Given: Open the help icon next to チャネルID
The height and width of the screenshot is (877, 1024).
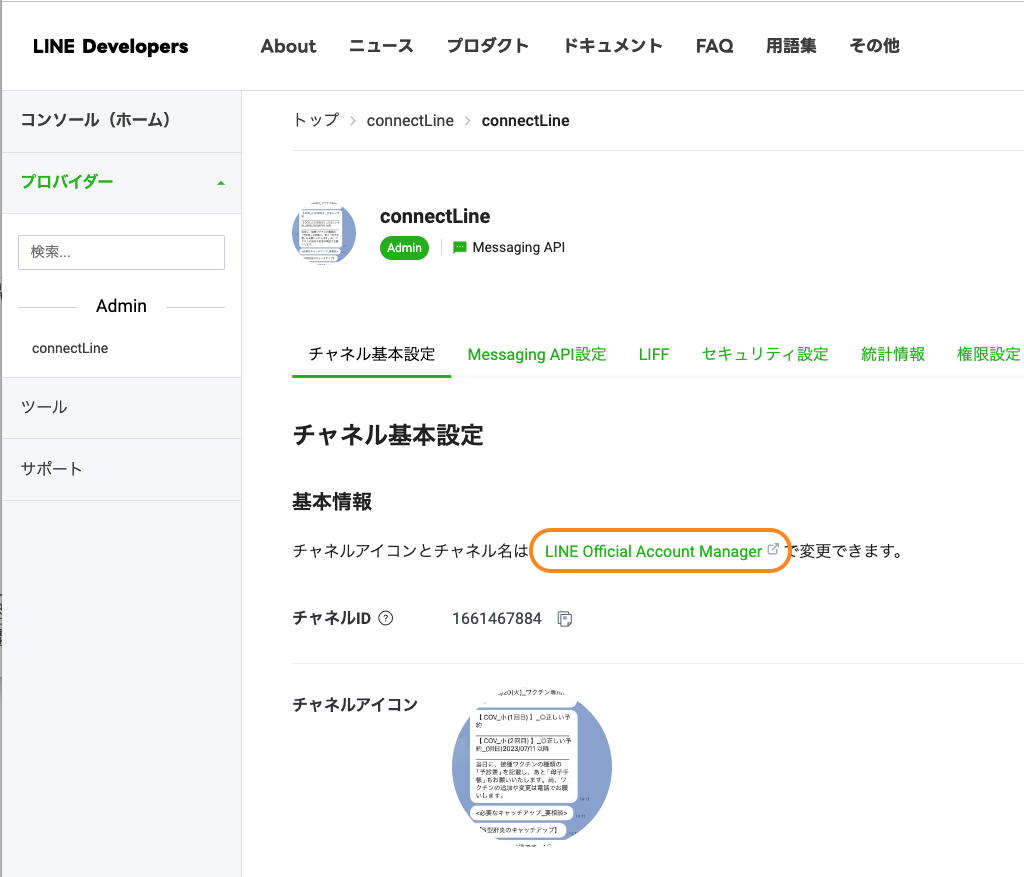Looking at the screenshot, I should (x=386, y=618).
